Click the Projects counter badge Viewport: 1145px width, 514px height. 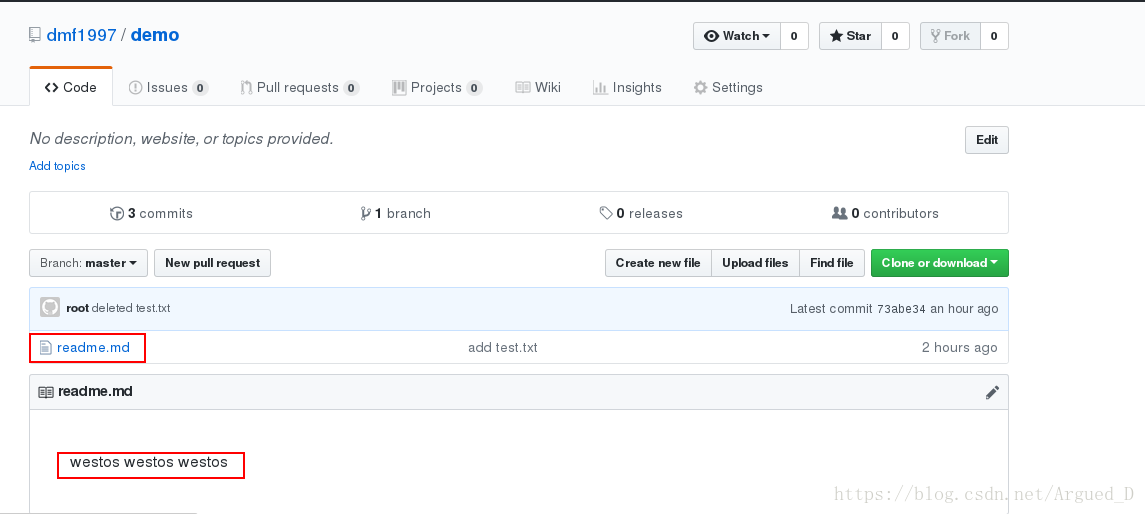click(474, 88)
